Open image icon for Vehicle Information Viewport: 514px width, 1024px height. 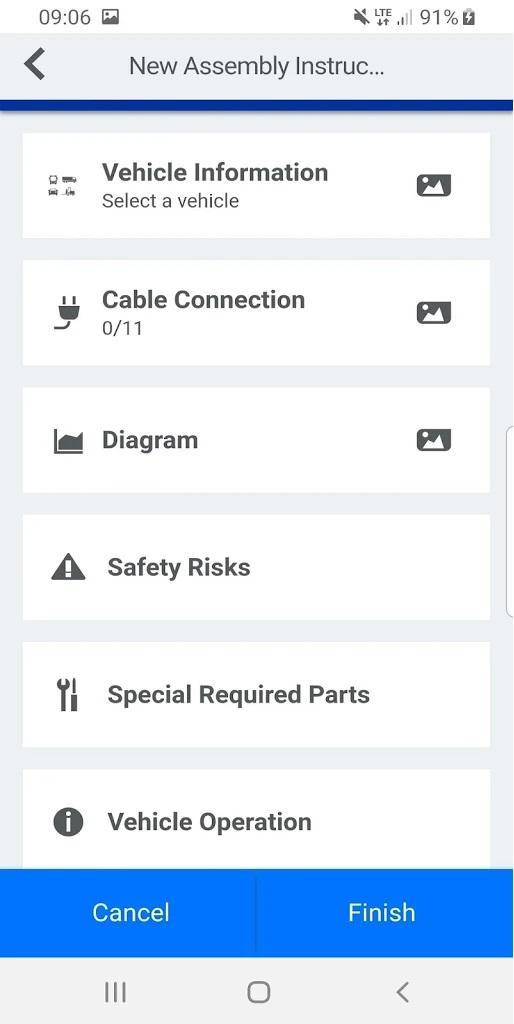click(x=434, y=186)
